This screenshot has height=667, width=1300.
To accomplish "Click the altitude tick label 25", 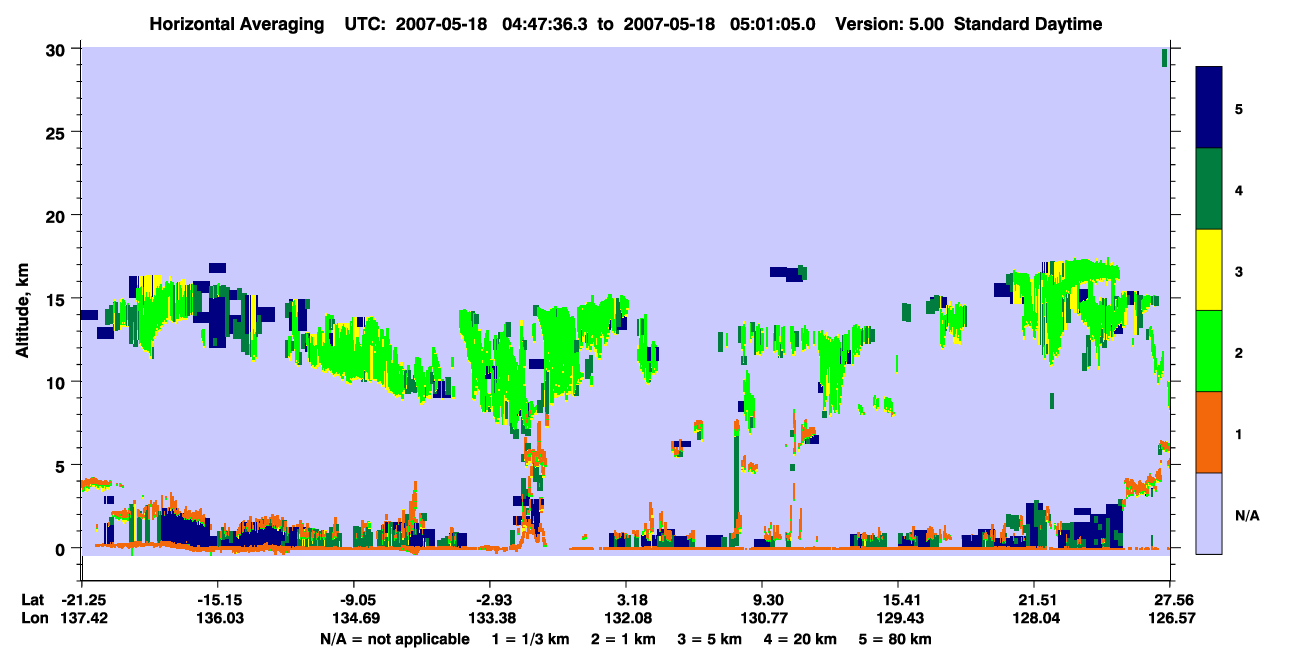I will pyautogui.click(x=58, y=132).
